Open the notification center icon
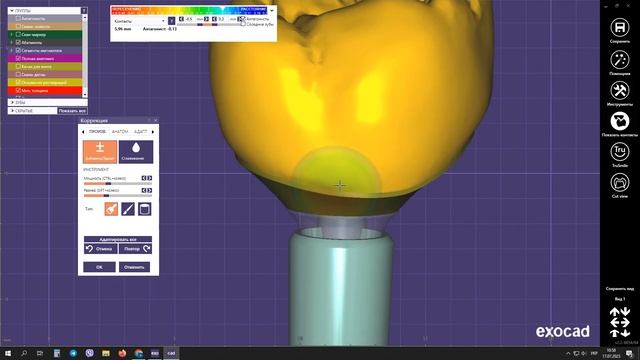Screen dimensions: 640x360 (629, 353)
